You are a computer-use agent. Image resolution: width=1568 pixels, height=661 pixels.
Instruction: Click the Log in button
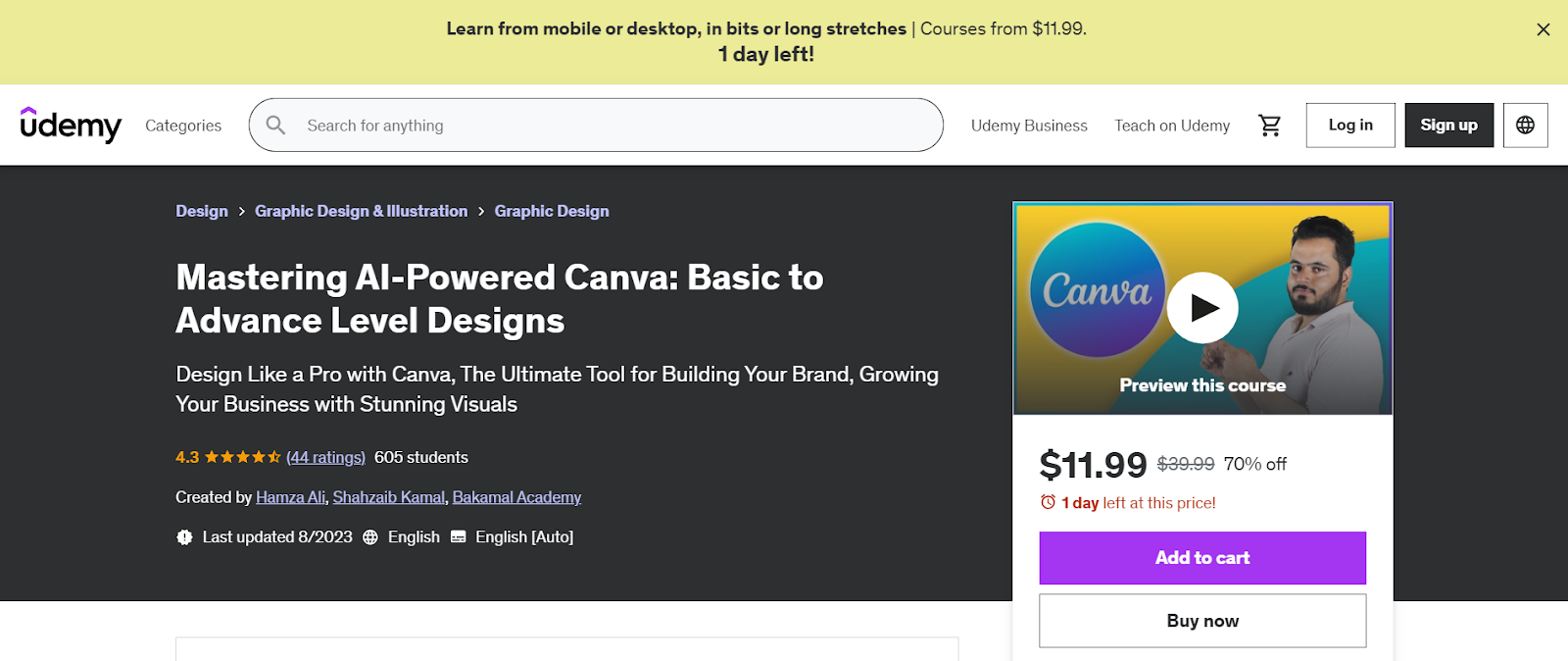1350,126
